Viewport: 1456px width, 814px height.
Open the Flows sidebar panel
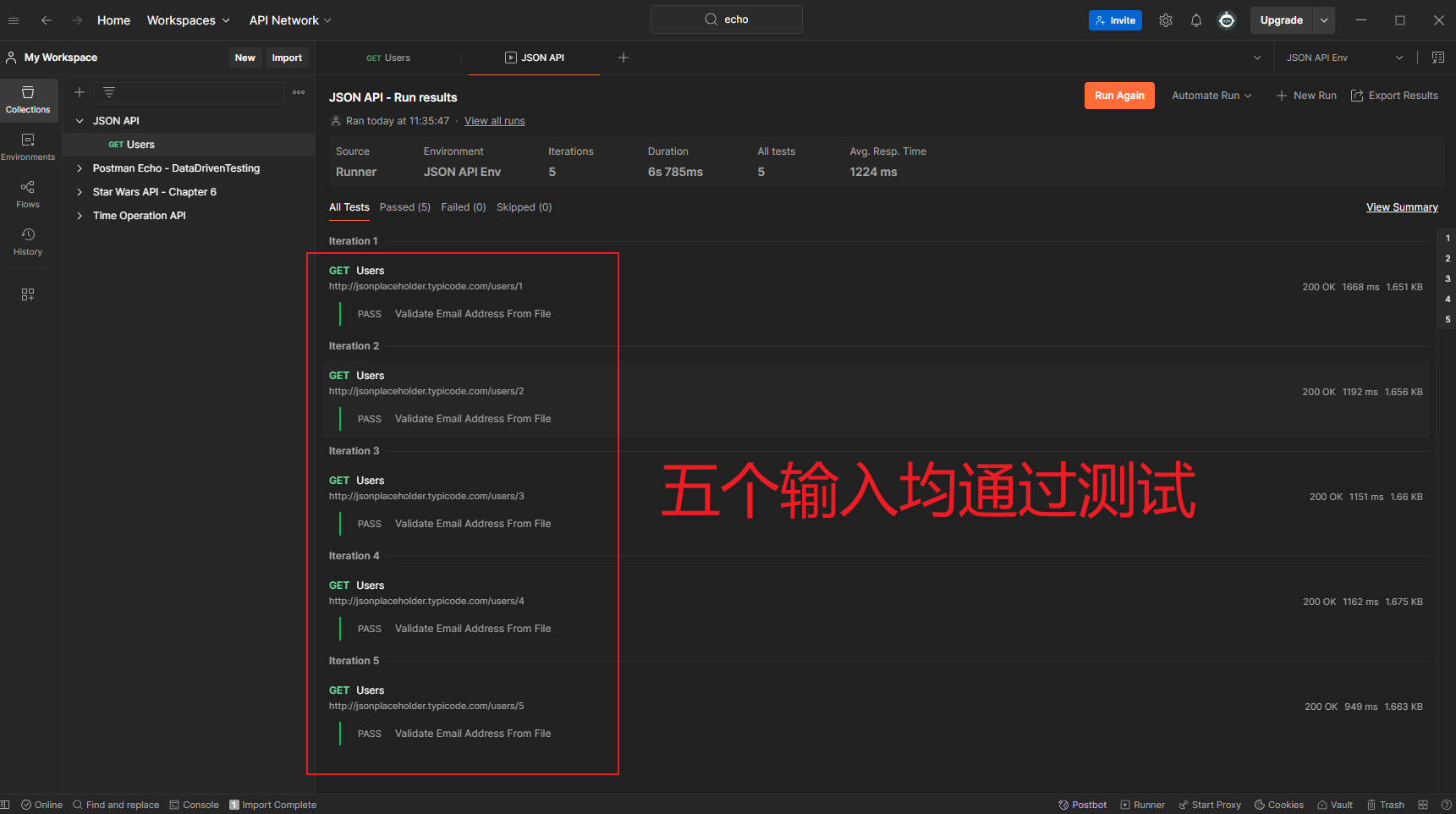(28, 195)
